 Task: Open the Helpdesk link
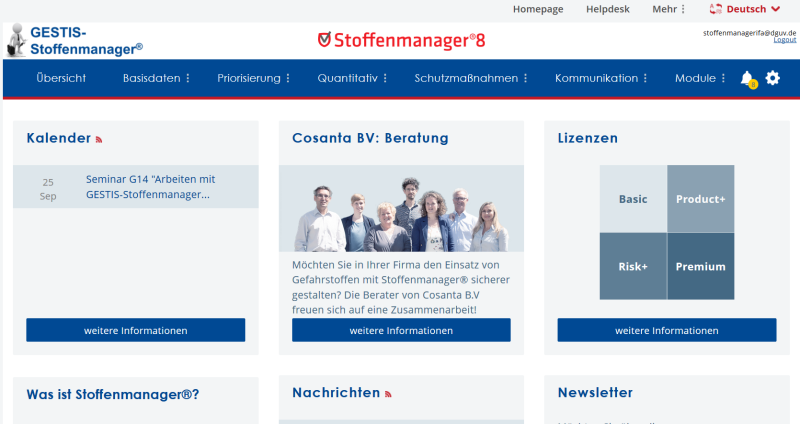point(608,9)
